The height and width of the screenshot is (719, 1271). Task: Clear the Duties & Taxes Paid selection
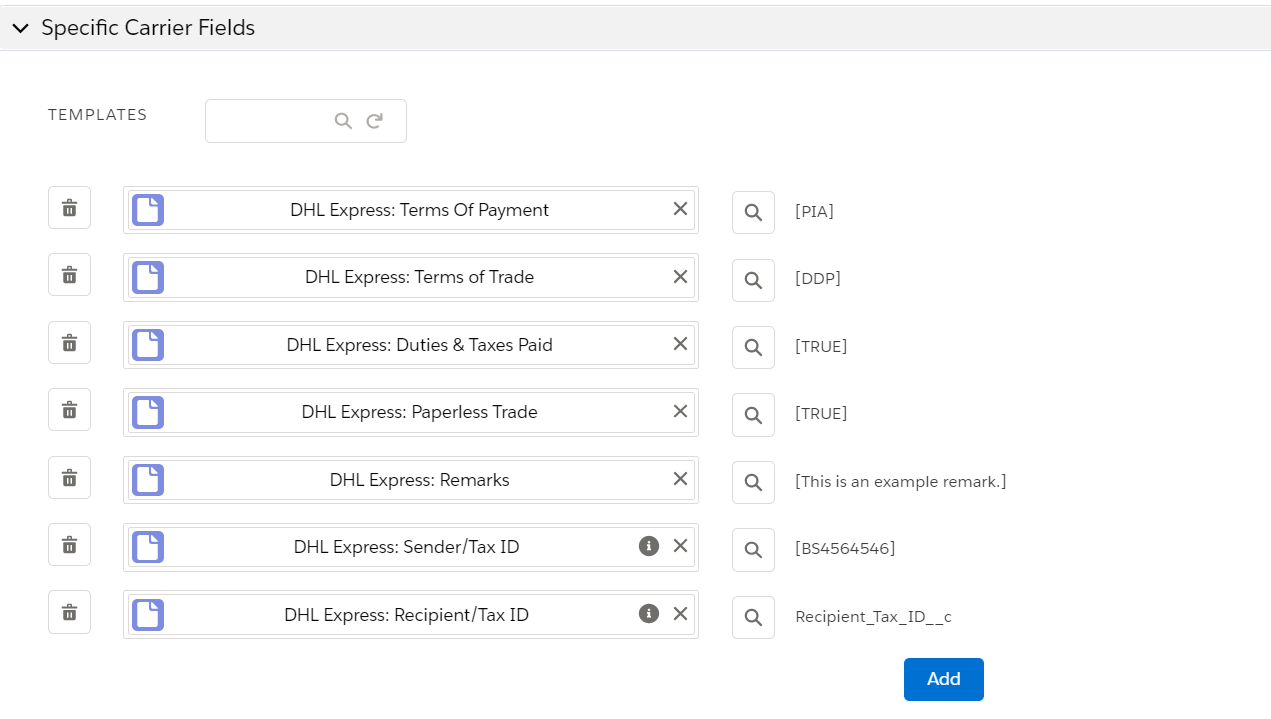click(680, 344)
